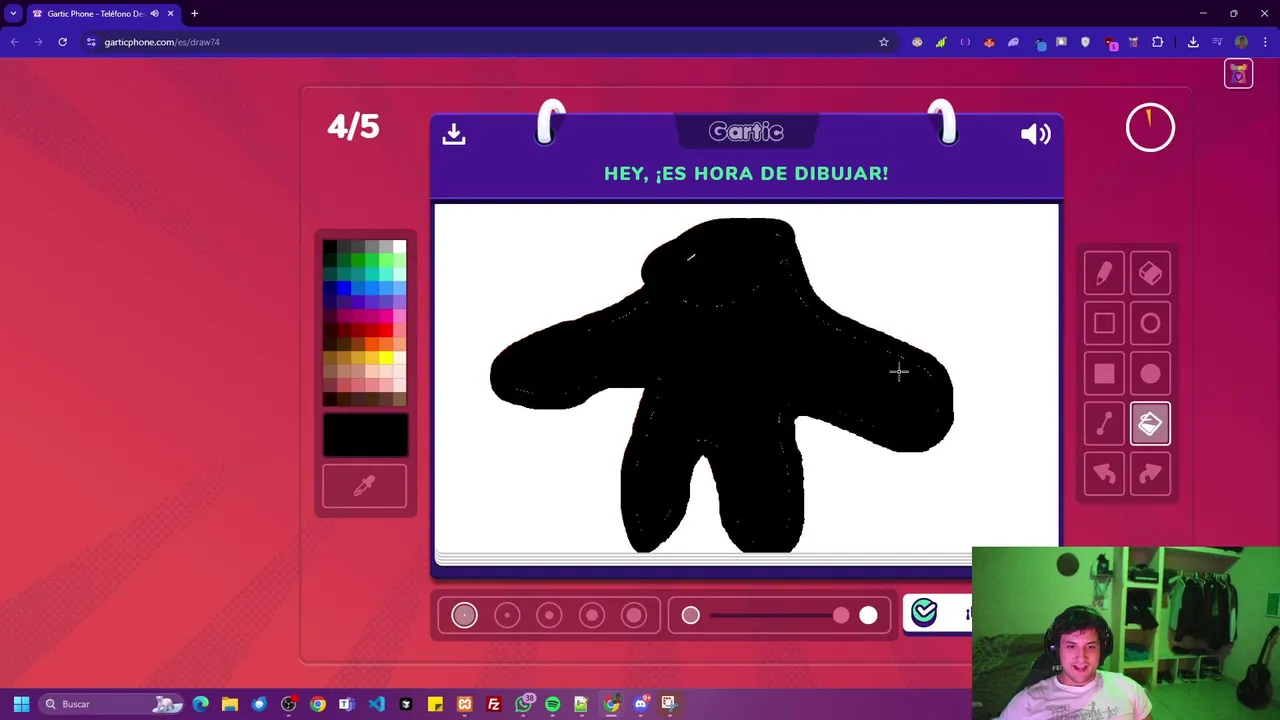Open Chrome downloads panel

[1193, 42]
